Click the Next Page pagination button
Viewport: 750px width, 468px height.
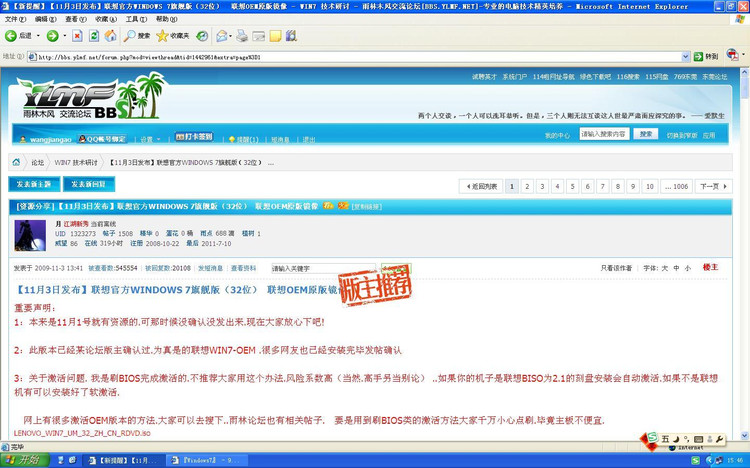point(713,186)
